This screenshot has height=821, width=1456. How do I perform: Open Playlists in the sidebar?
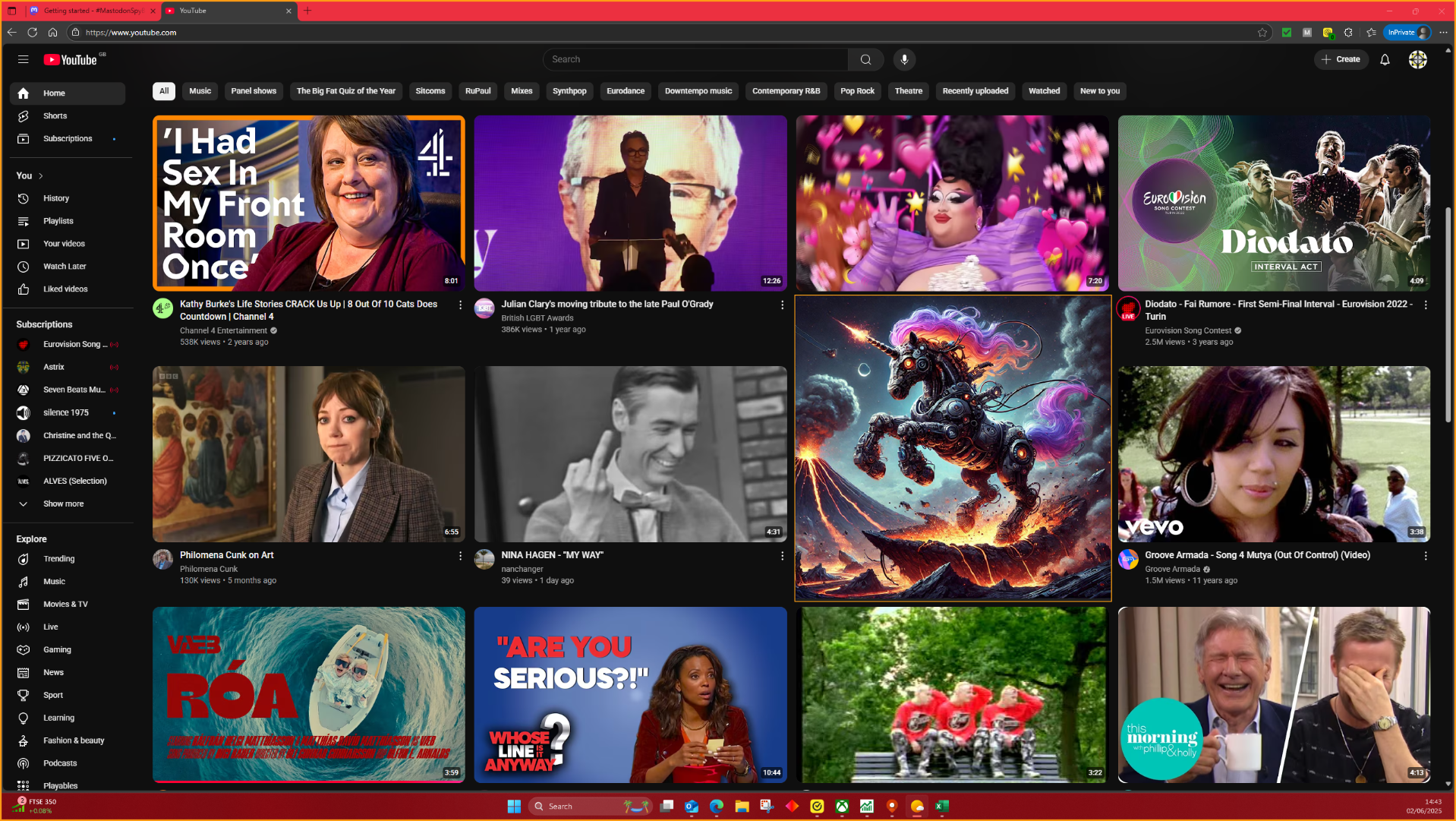(68, 221)
